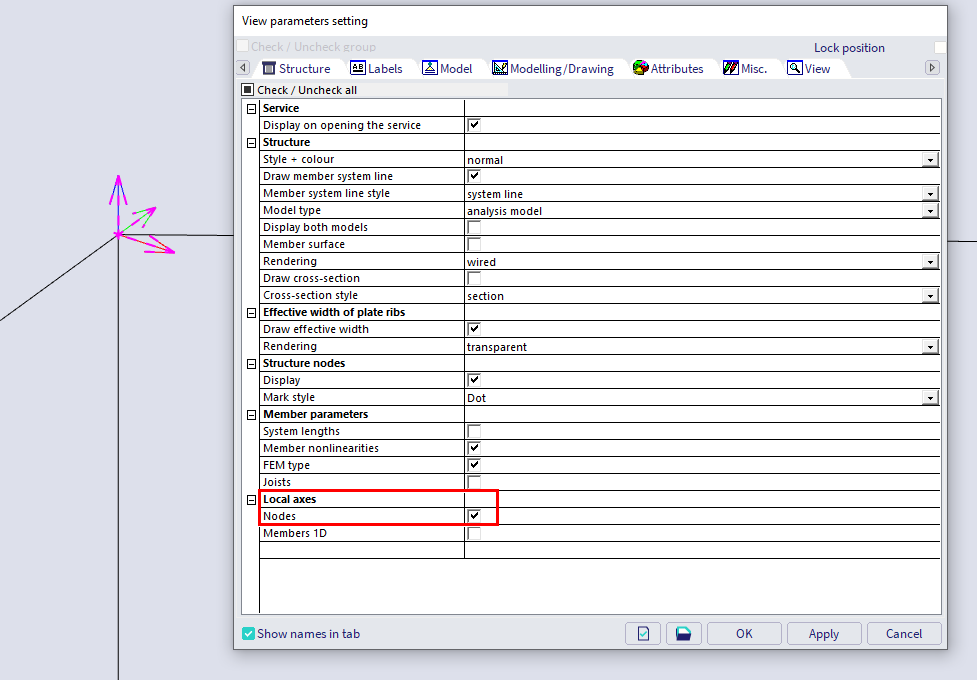
Task: Open the Labels tab
Action: [376, 68]
